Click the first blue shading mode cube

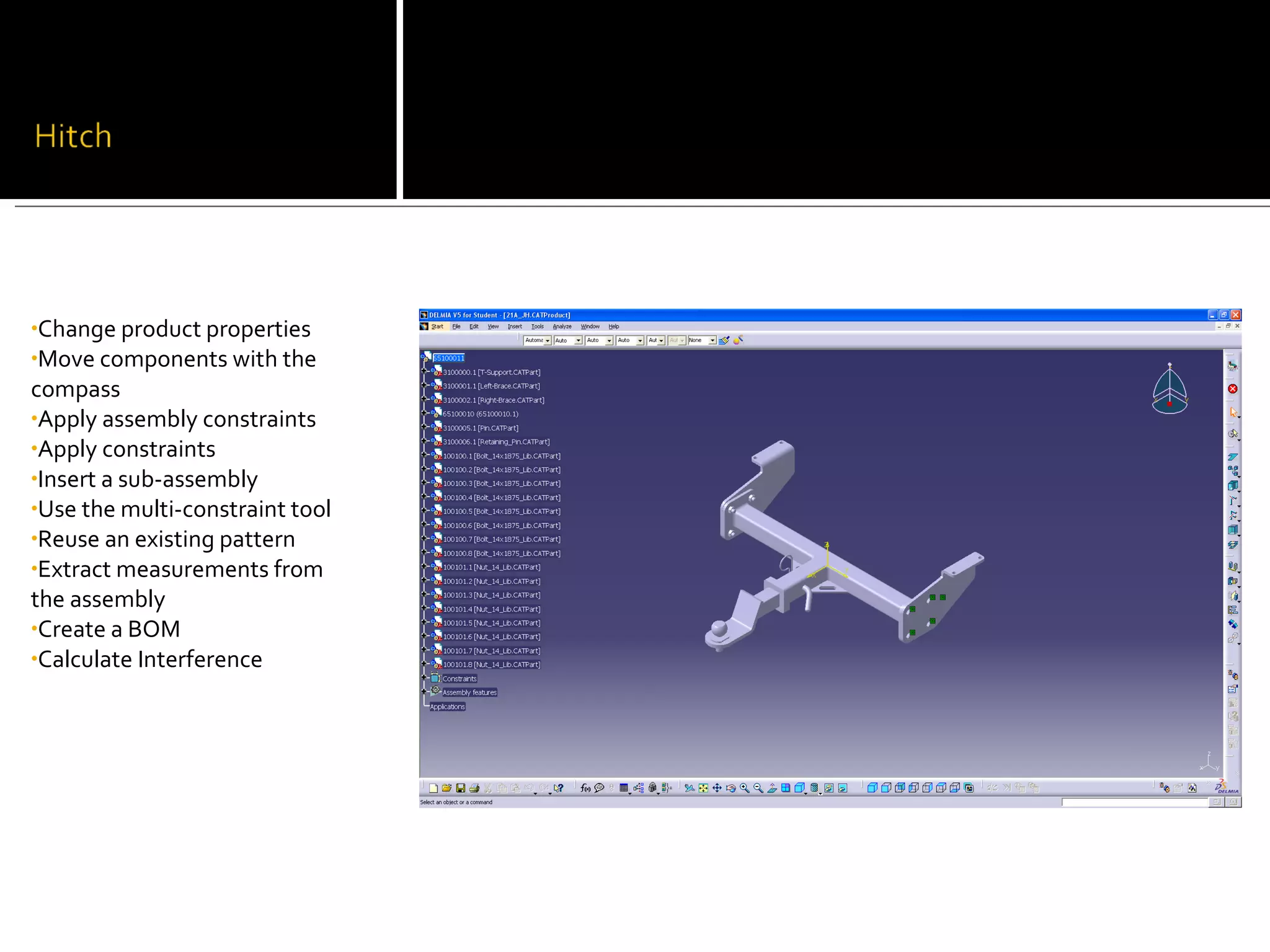coord(872,788)
